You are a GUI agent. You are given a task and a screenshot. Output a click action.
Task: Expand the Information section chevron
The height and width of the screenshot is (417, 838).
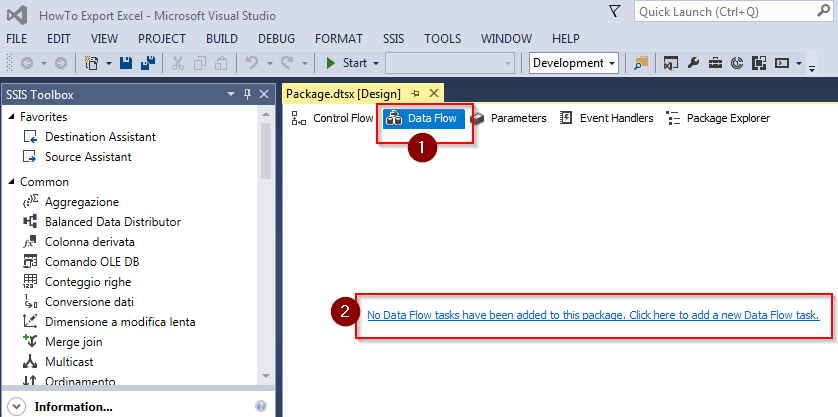click(17, 406)
